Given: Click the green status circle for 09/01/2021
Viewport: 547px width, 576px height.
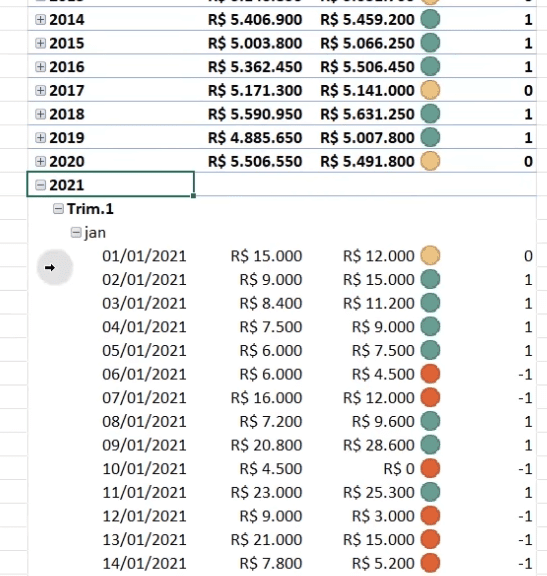Looking at the screenshot, I should click(x=430, y=445).
